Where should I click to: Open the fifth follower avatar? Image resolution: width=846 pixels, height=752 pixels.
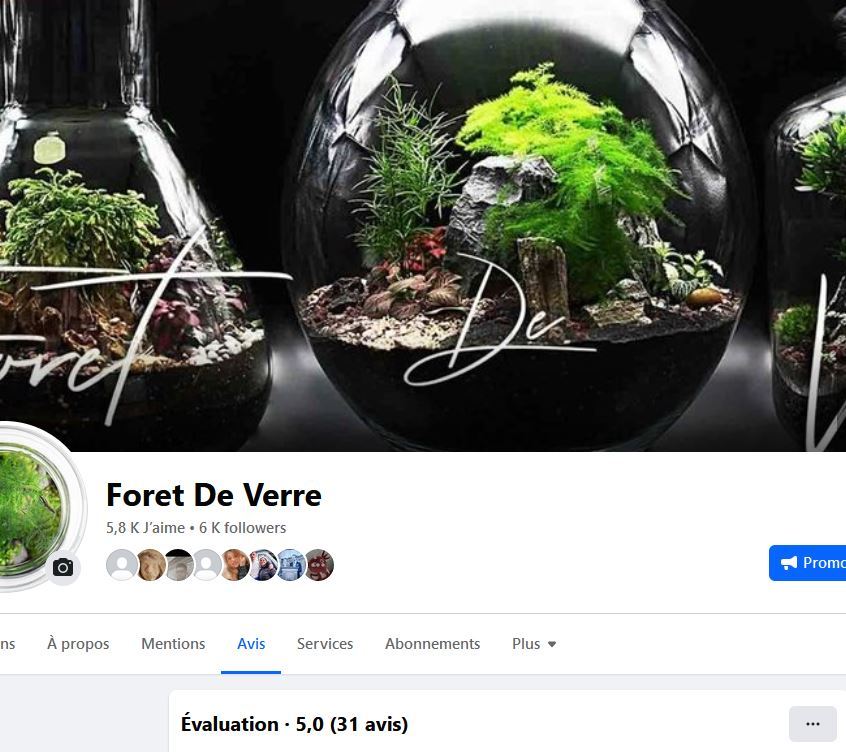(x=234, y=565)
